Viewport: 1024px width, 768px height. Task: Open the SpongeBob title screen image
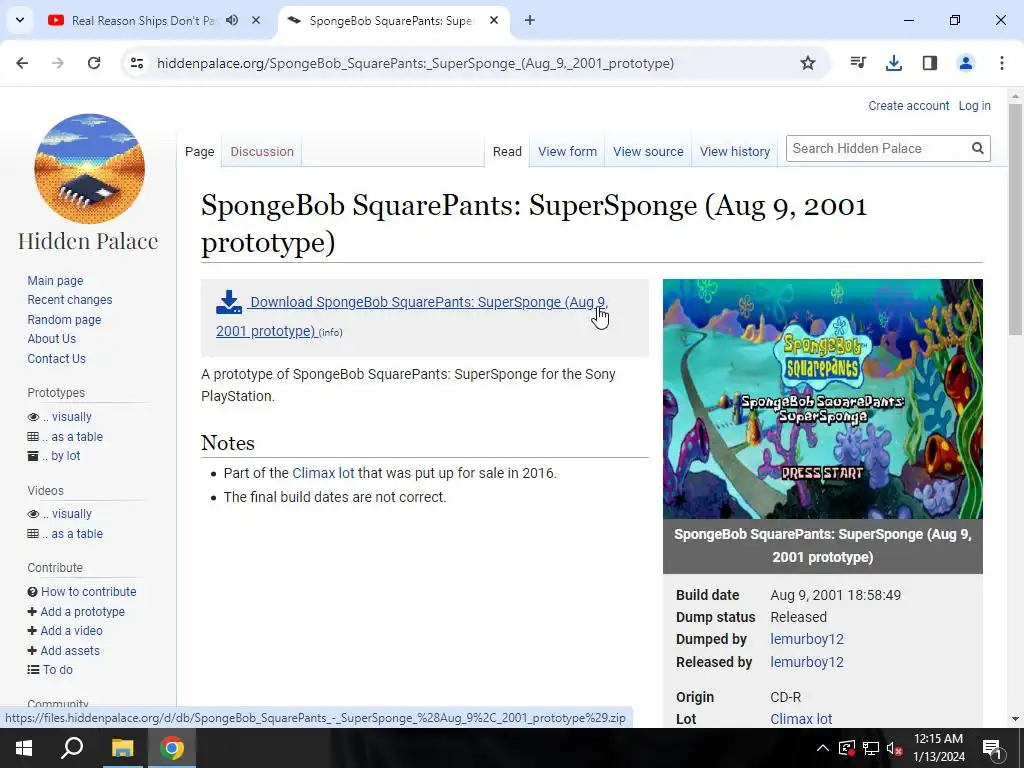tap(822, 399)
